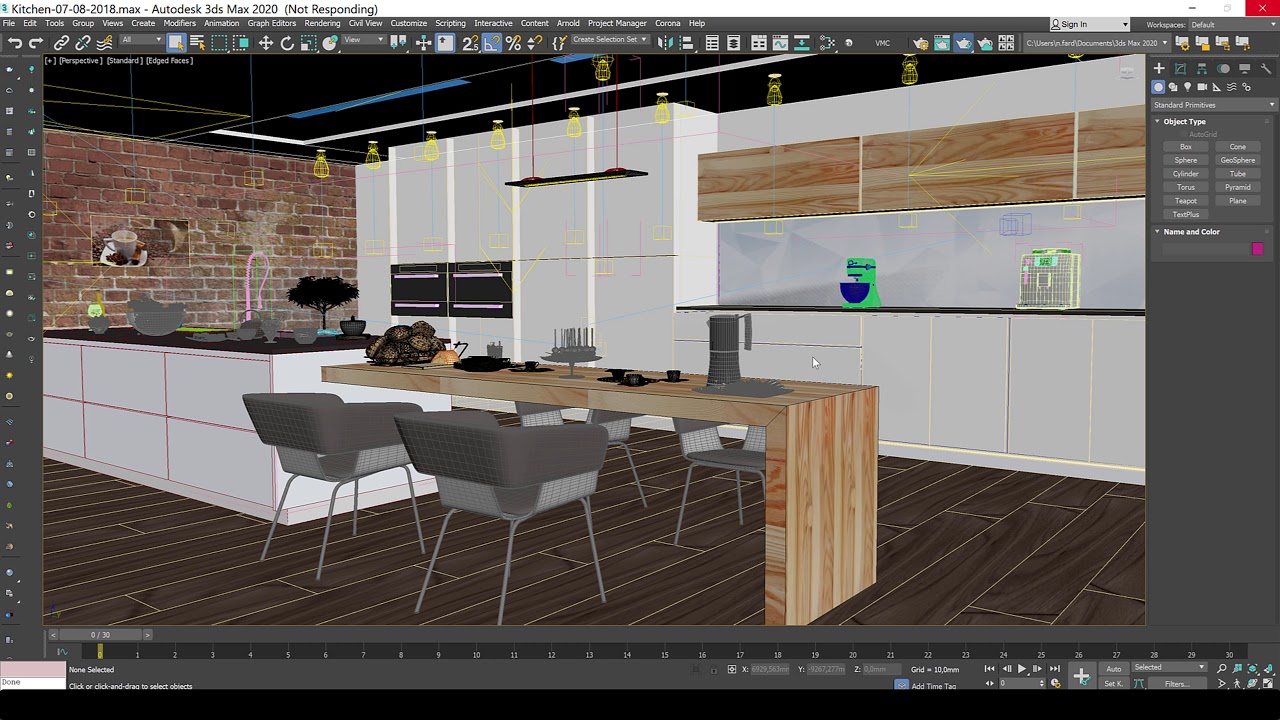This screenshot has width=1280, height=720.
Task: Open Select by Name list icon
Action: tap(197, 42)
